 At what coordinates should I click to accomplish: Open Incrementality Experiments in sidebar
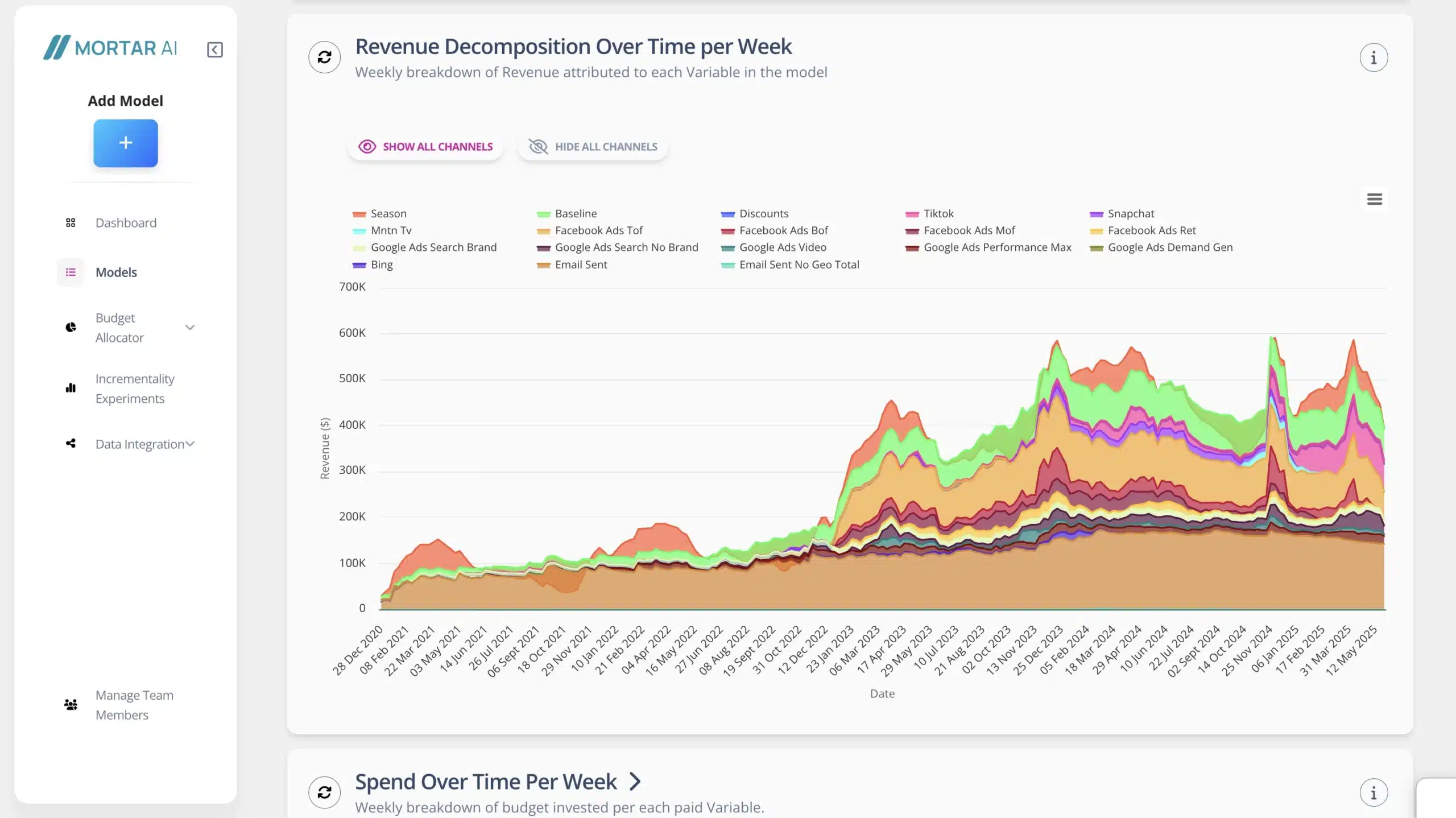coord(135,389)
